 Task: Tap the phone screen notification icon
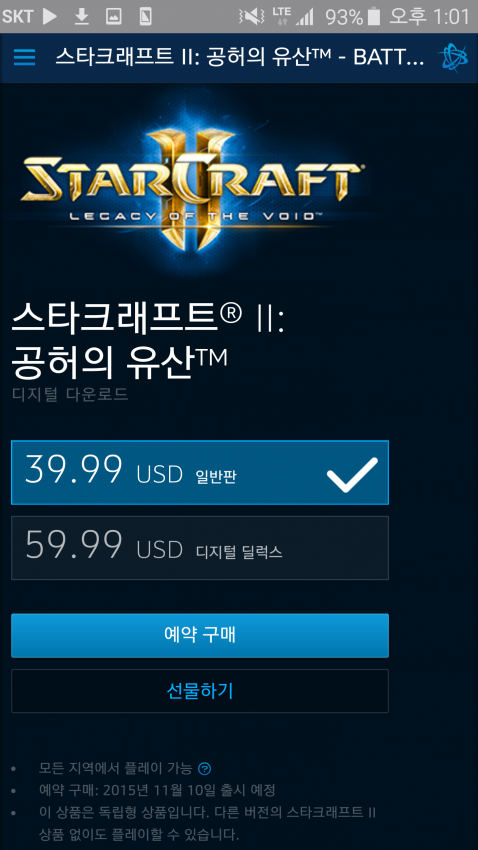[x=145, y=17]
